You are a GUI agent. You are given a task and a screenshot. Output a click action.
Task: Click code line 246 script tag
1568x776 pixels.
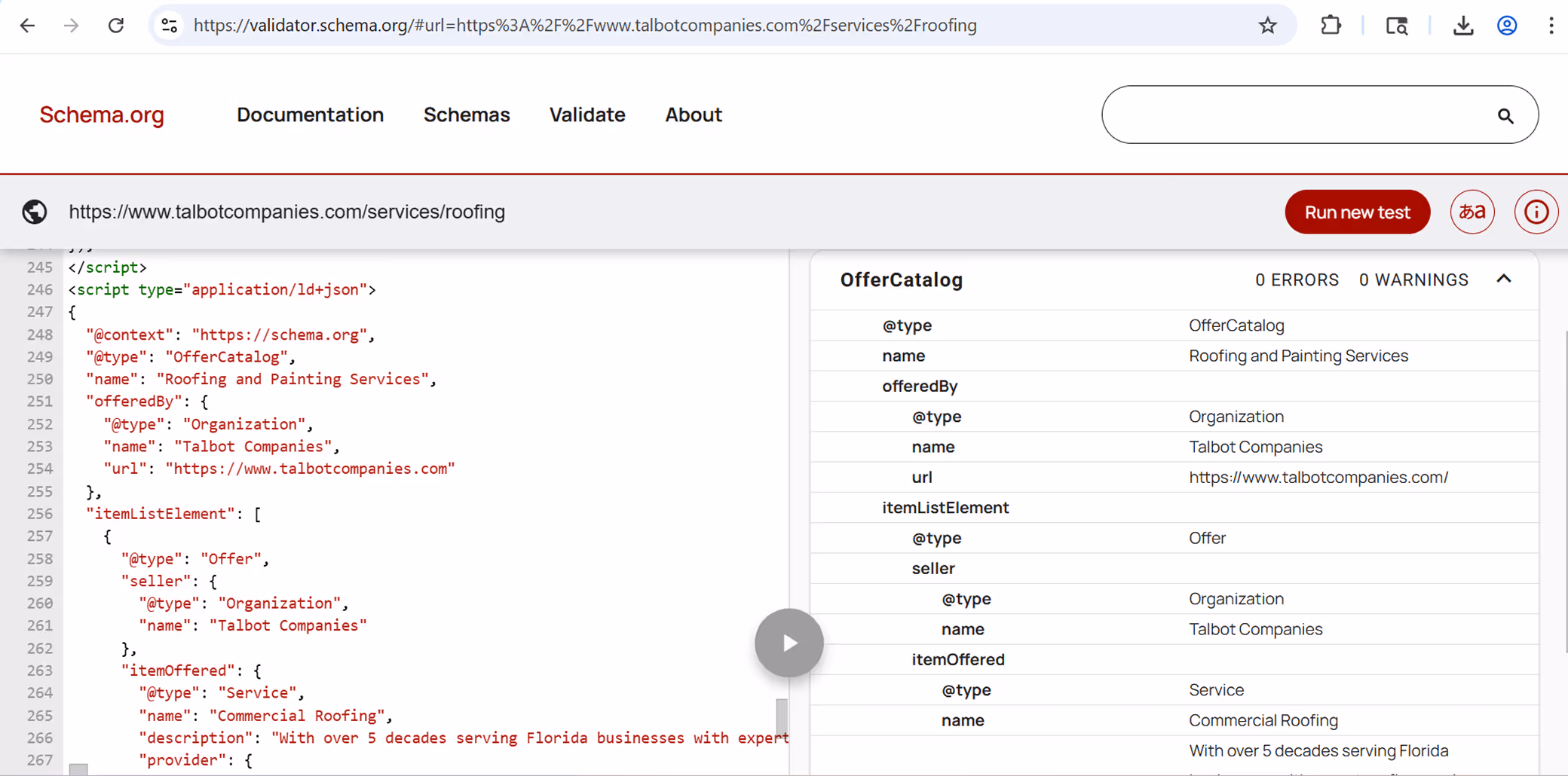coord(222,289)
